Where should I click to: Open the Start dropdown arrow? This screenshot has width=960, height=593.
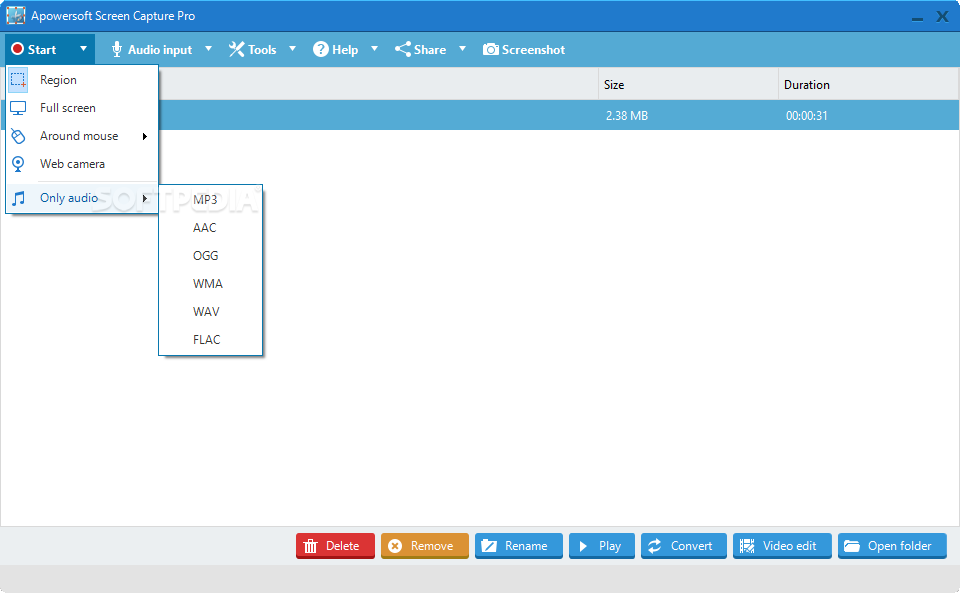(x=83, y=48)
